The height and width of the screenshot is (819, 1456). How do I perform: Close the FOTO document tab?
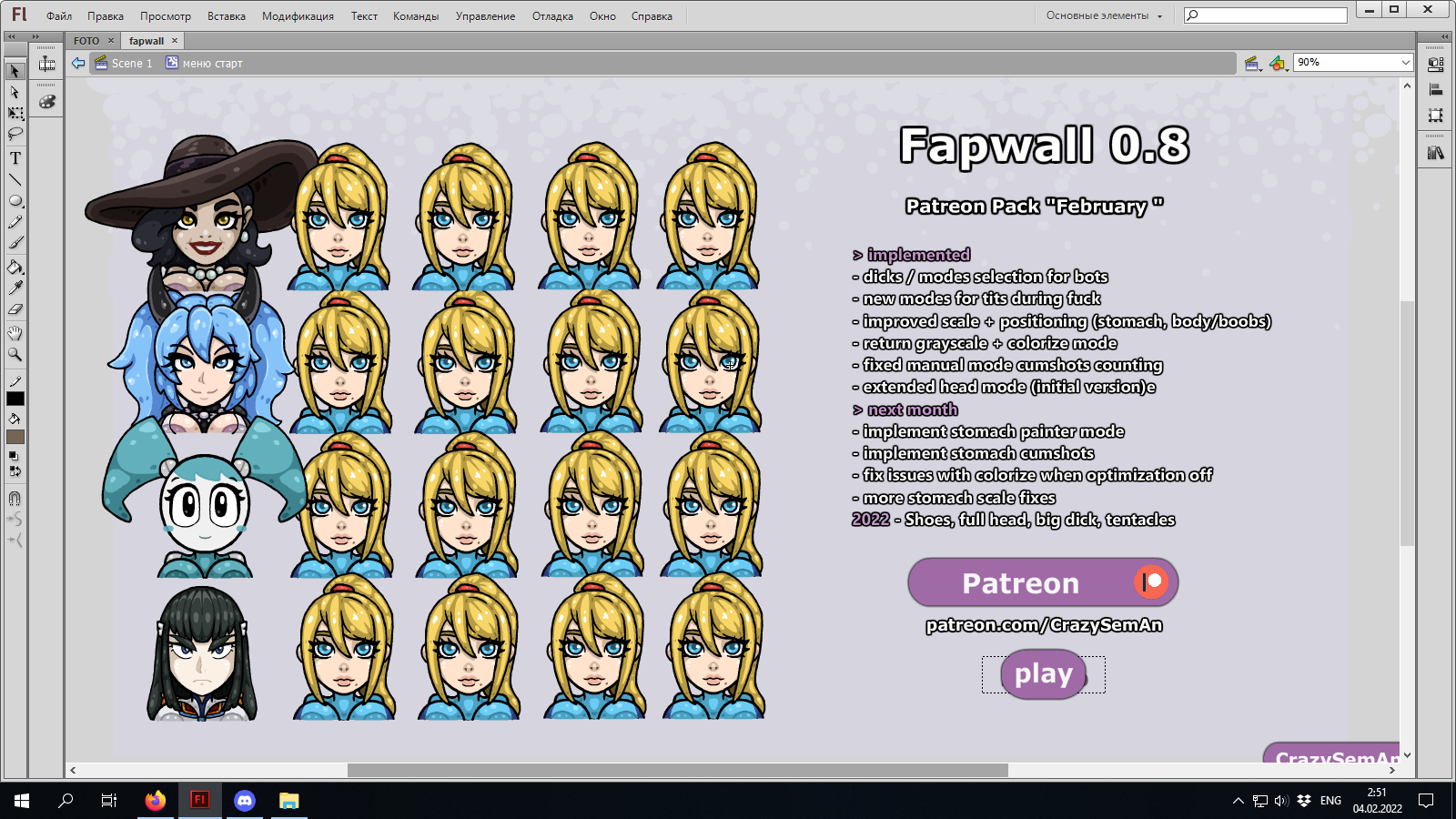(111, 40)
